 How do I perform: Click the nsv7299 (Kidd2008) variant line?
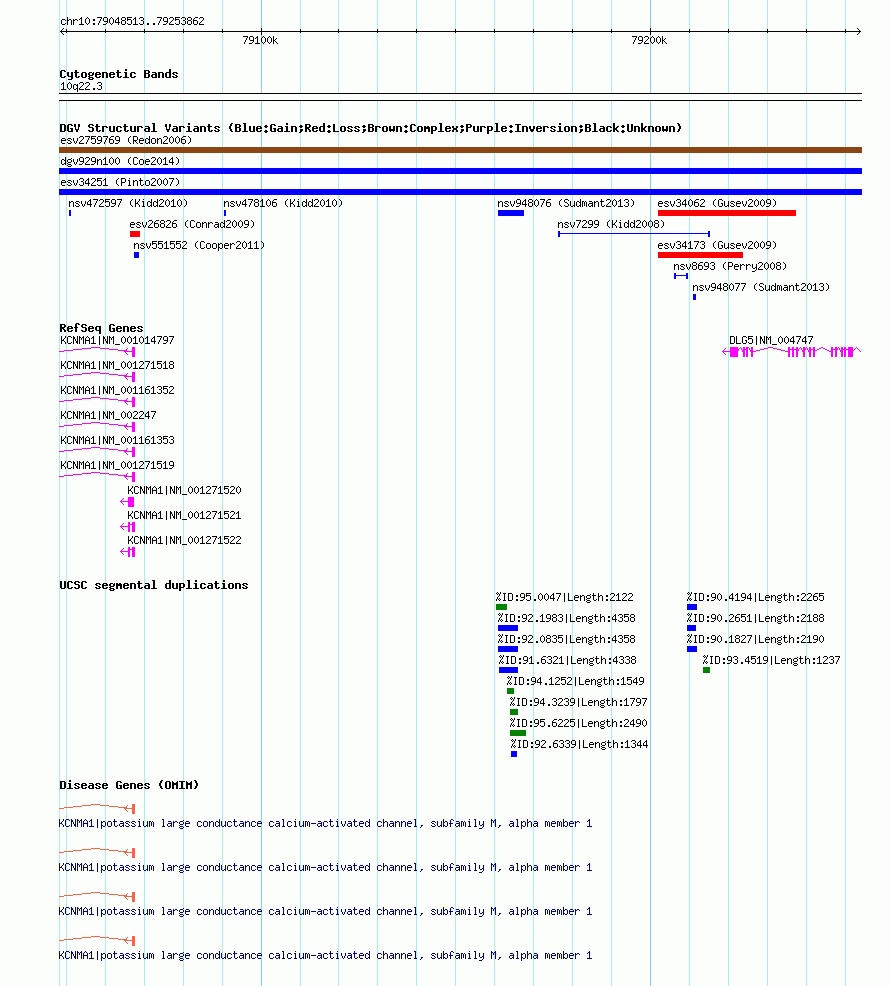pos(634,234)
